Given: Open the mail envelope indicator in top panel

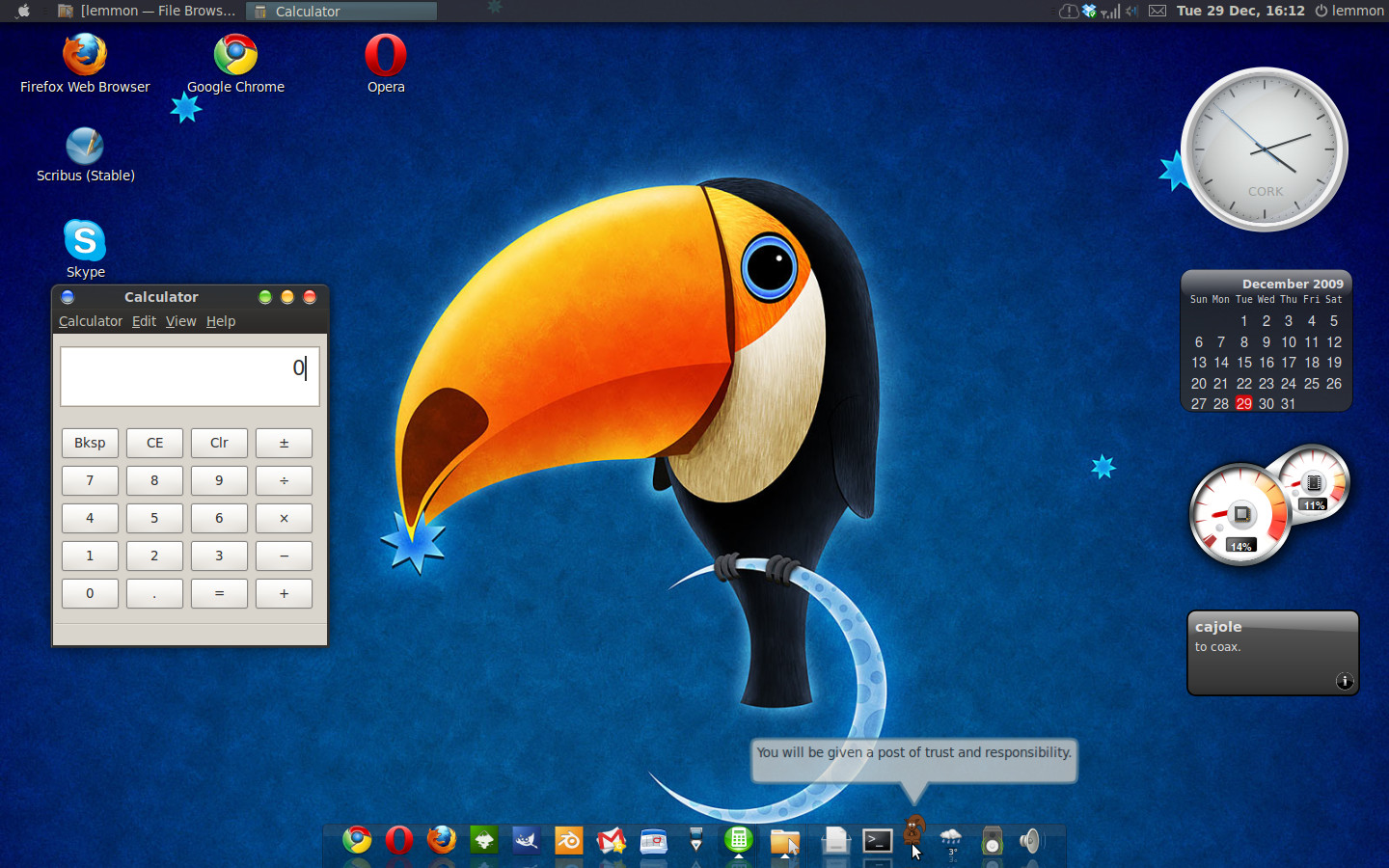Looking at the screenshot, I should [x=1157, y=11].
